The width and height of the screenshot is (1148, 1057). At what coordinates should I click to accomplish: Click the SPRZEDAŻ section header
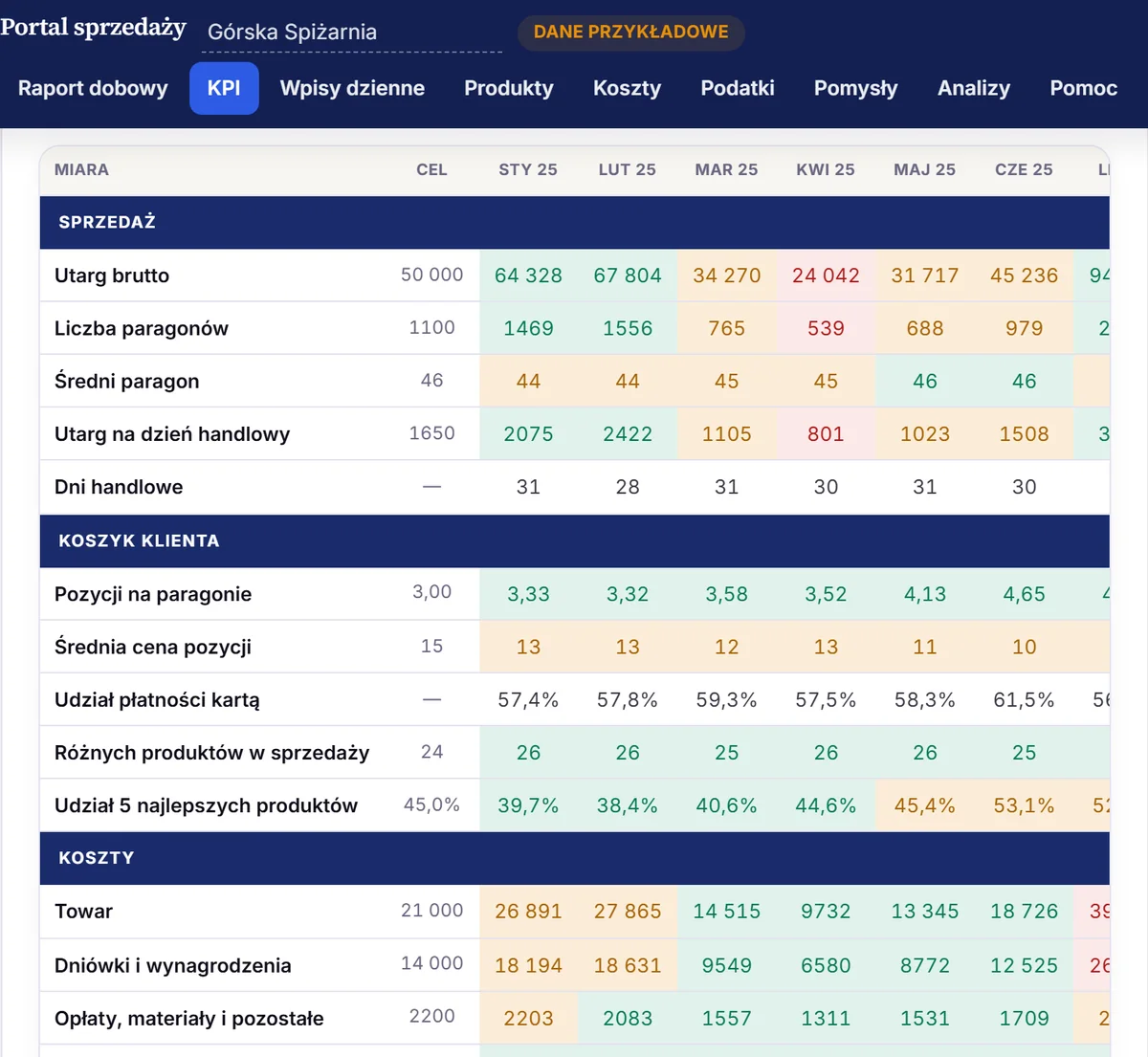click(574, 222)
